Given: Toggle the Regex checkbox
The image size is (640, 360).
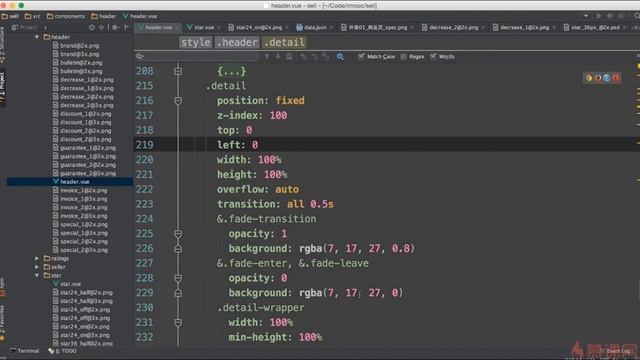Looking at the screenshot, I should coord(403,56).
